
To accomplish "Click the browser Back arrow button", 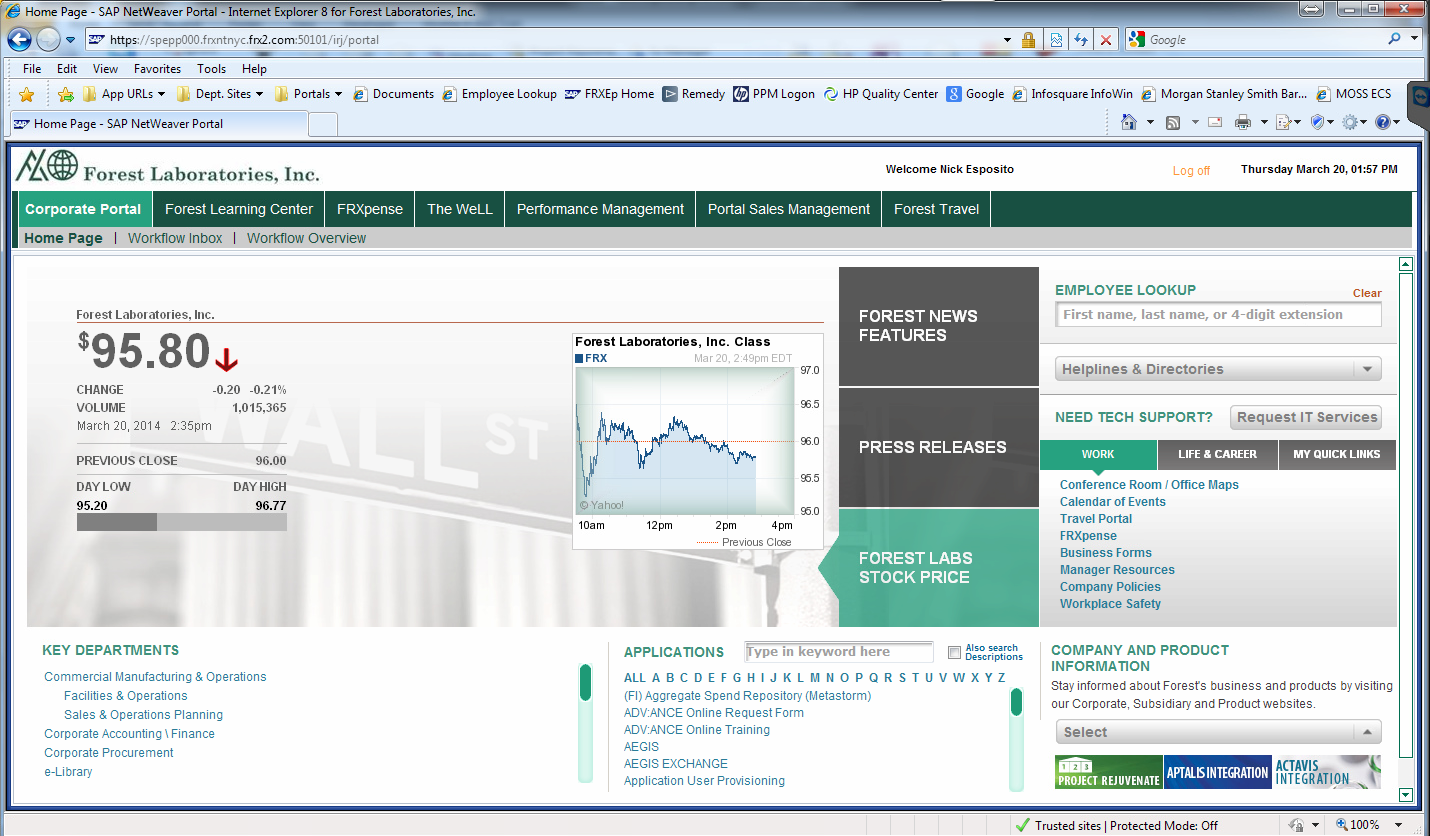I will click(20, 40).
